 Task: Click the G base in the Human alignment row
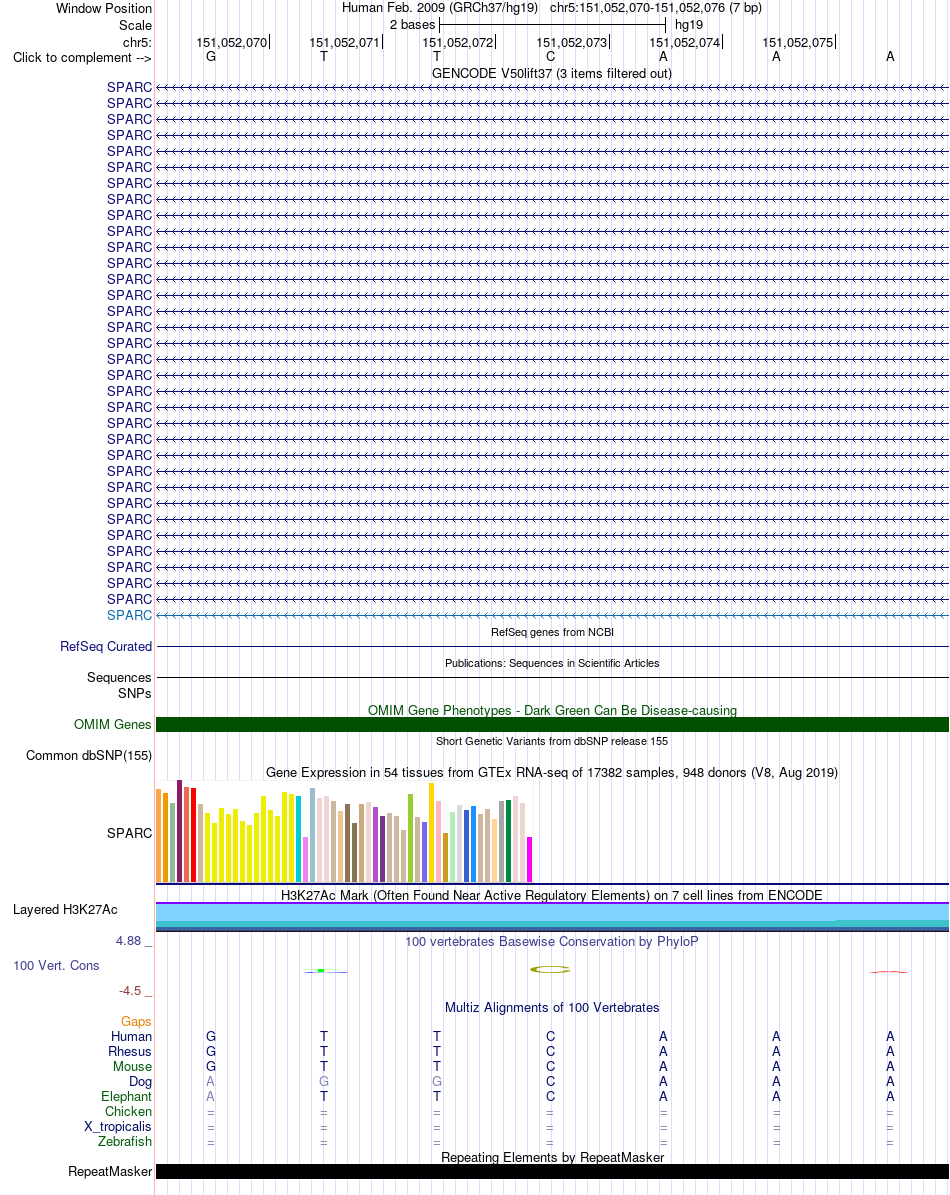pos(211,1036)
